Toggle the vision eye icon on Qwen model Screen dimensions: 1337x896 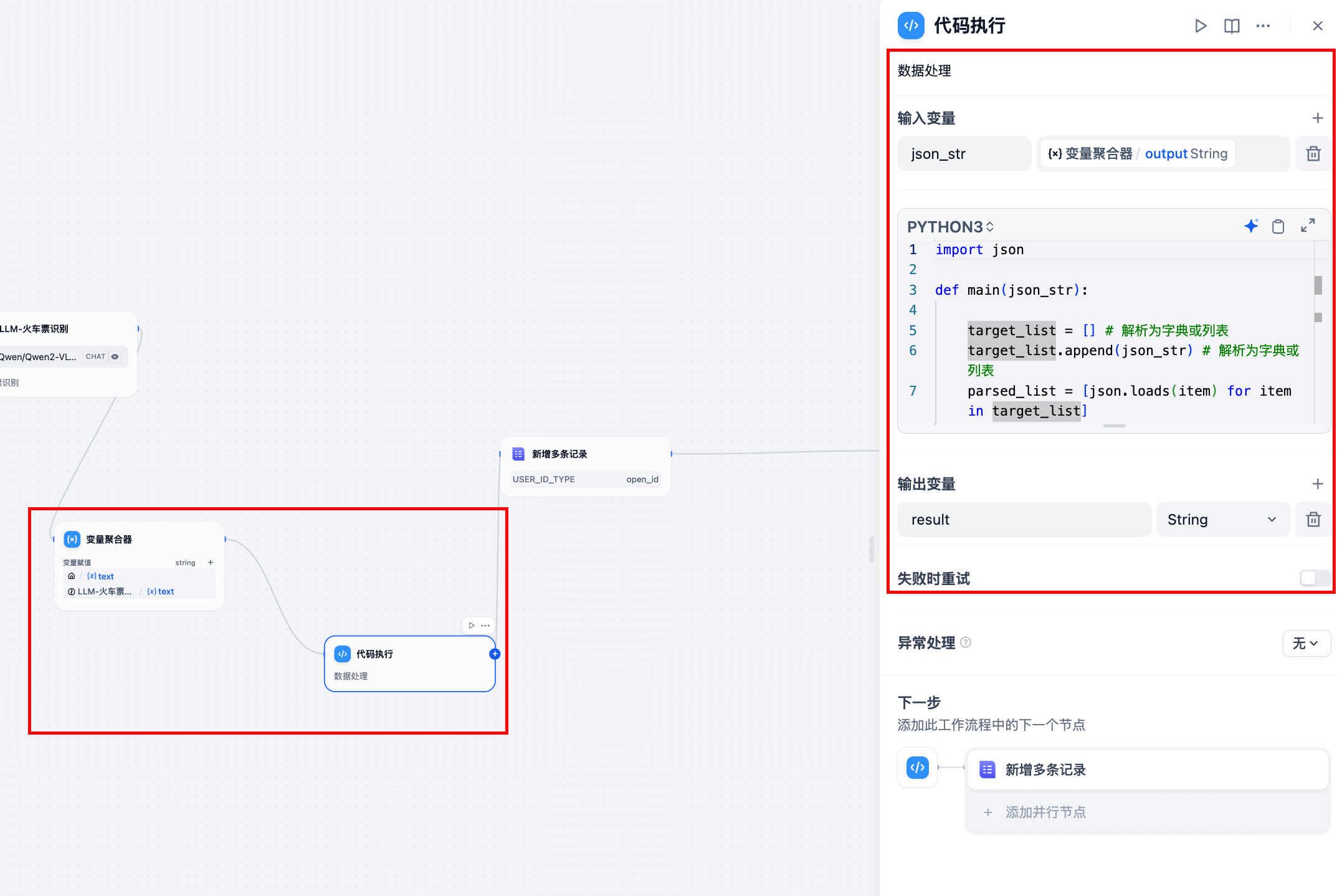115,357
